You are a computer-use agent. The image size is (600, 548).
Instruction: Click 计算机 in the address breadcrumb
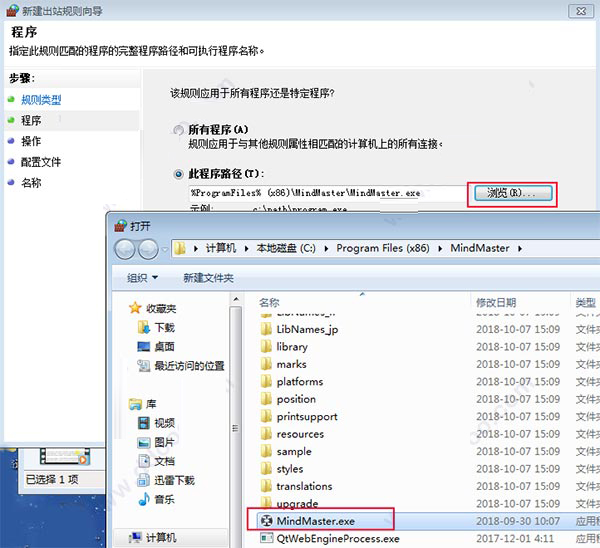pyautogui.click(x=221, y=248)
